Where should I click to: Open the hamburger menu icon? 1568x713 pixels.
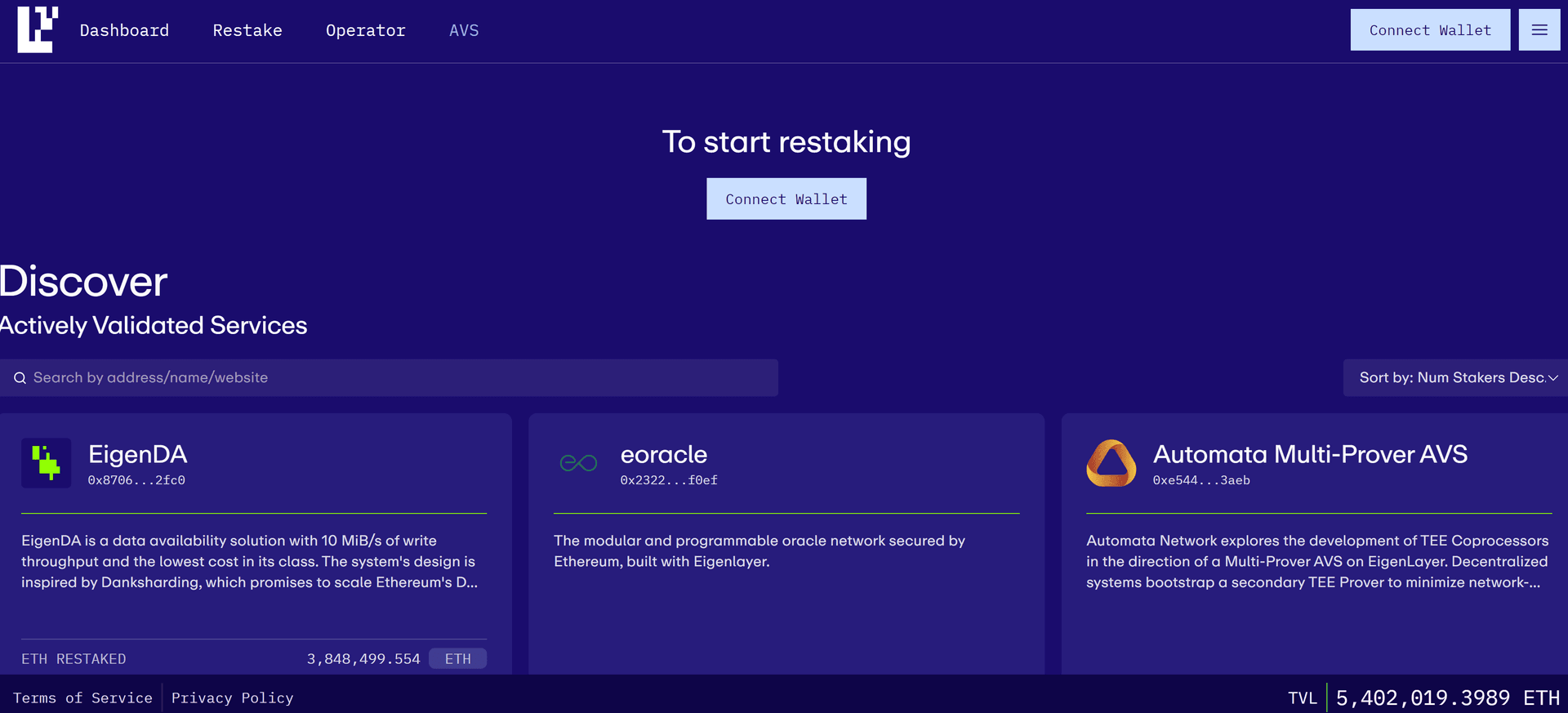[1539, 30]
